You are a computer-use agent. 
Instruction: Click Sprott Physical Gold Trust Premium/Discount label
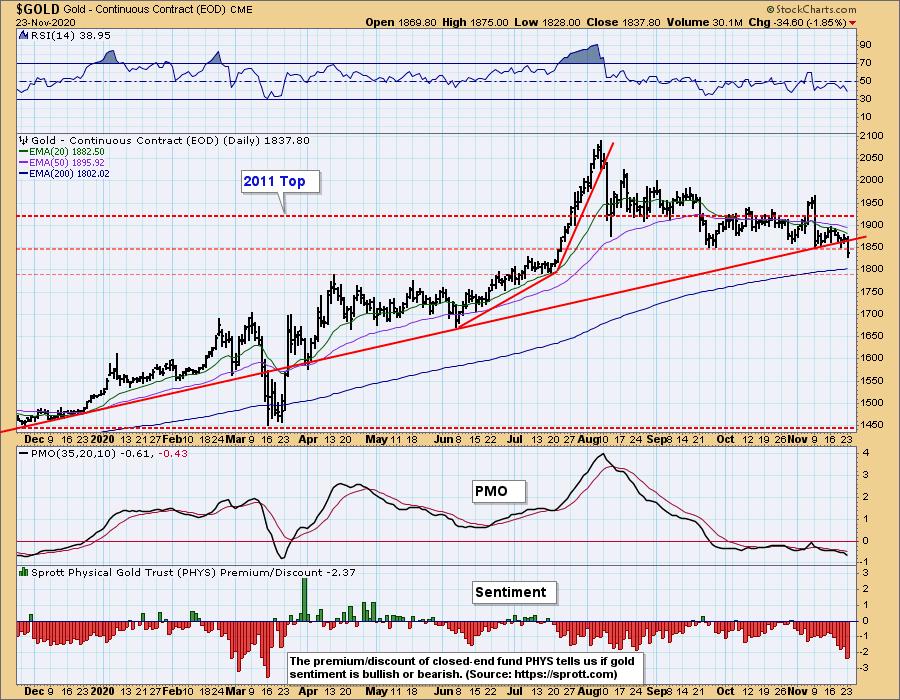coord(193,573)
